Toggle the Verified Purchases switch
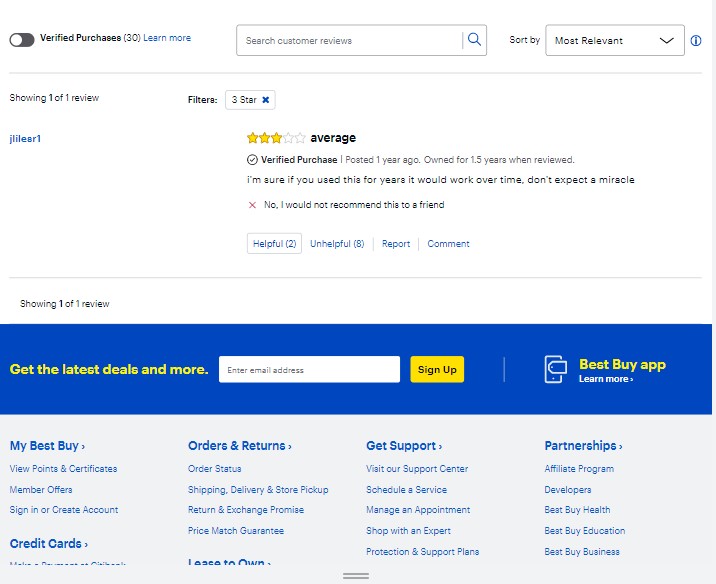716x584 pixels. (x=22, y=40)
